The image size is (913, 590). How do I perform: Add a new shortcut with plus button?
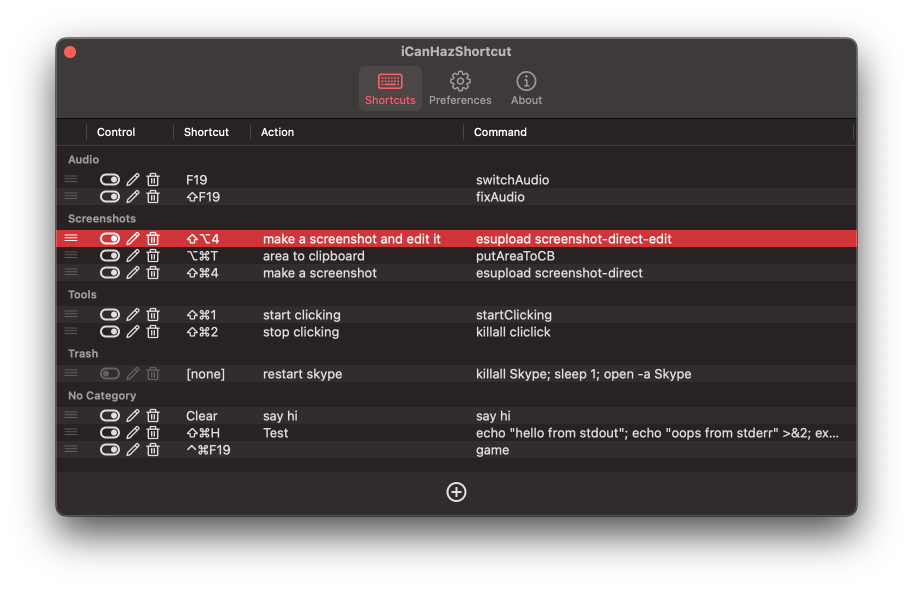click(456, 492)
